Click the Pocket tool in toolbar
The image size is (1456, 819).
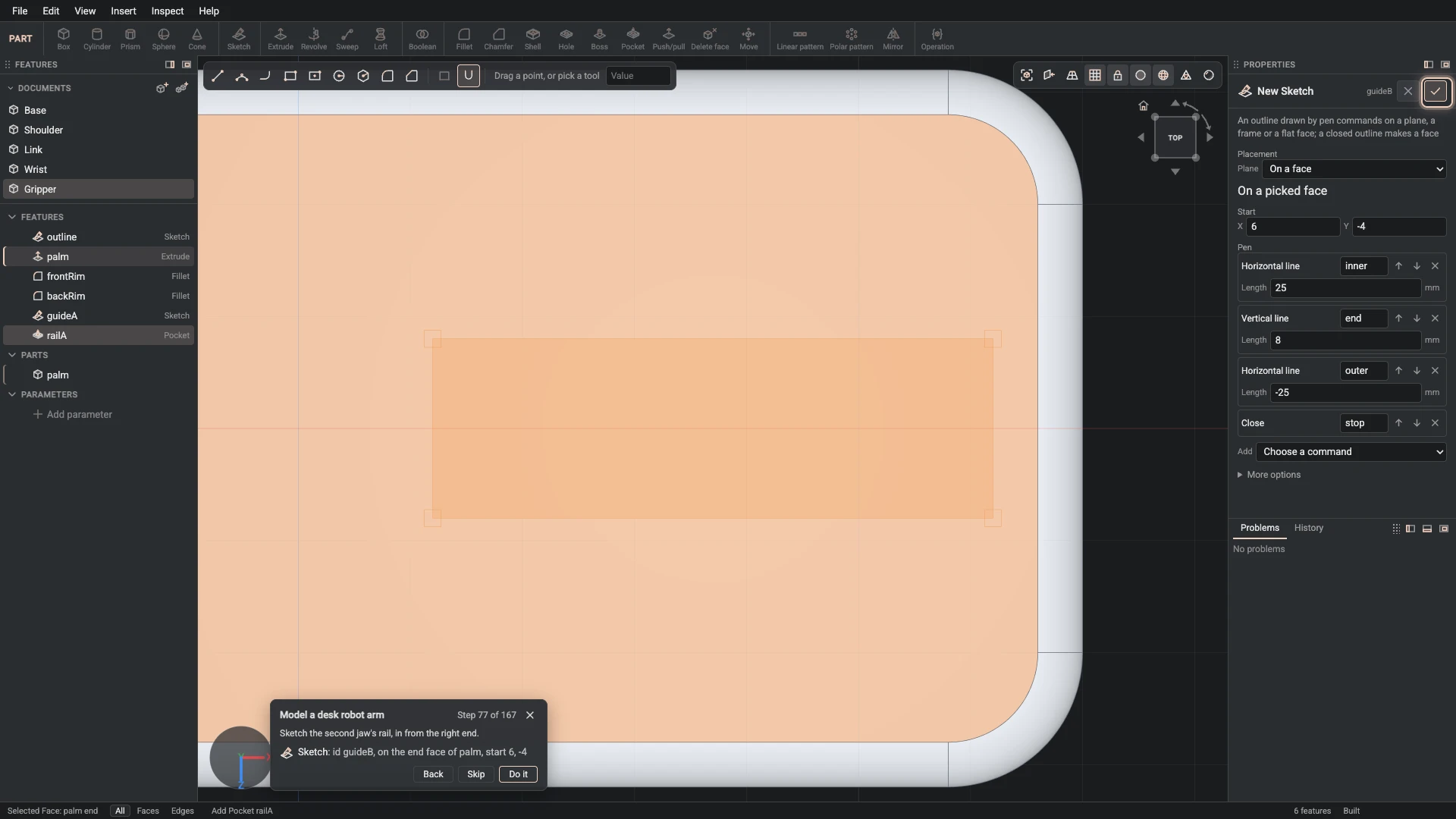tap(633, 39)
